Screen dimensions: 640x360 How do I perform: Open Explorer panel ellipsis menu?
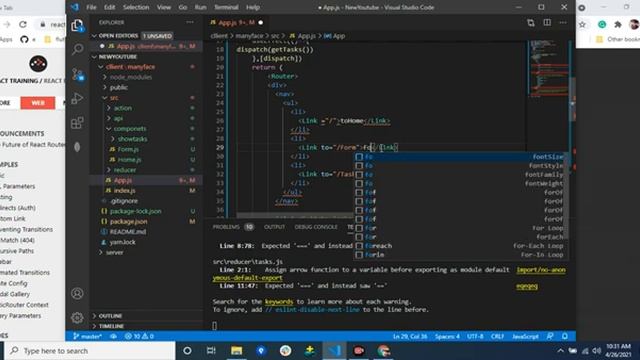pyautogui.click(x=190, y=22)
